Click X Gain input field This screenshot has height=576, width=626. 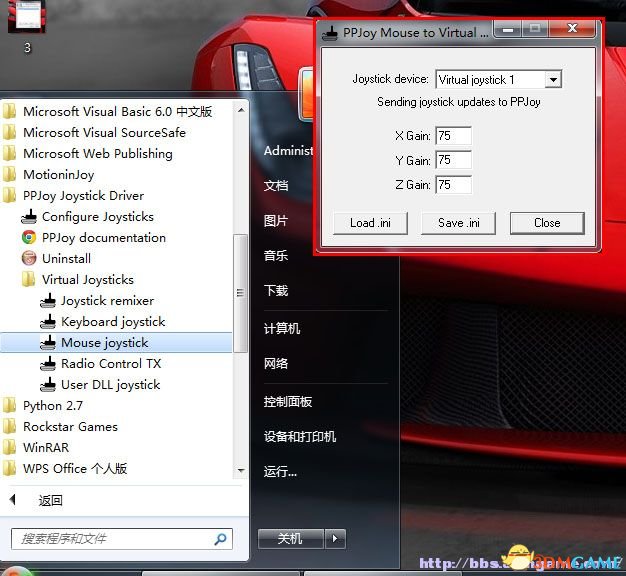point(454,136)
